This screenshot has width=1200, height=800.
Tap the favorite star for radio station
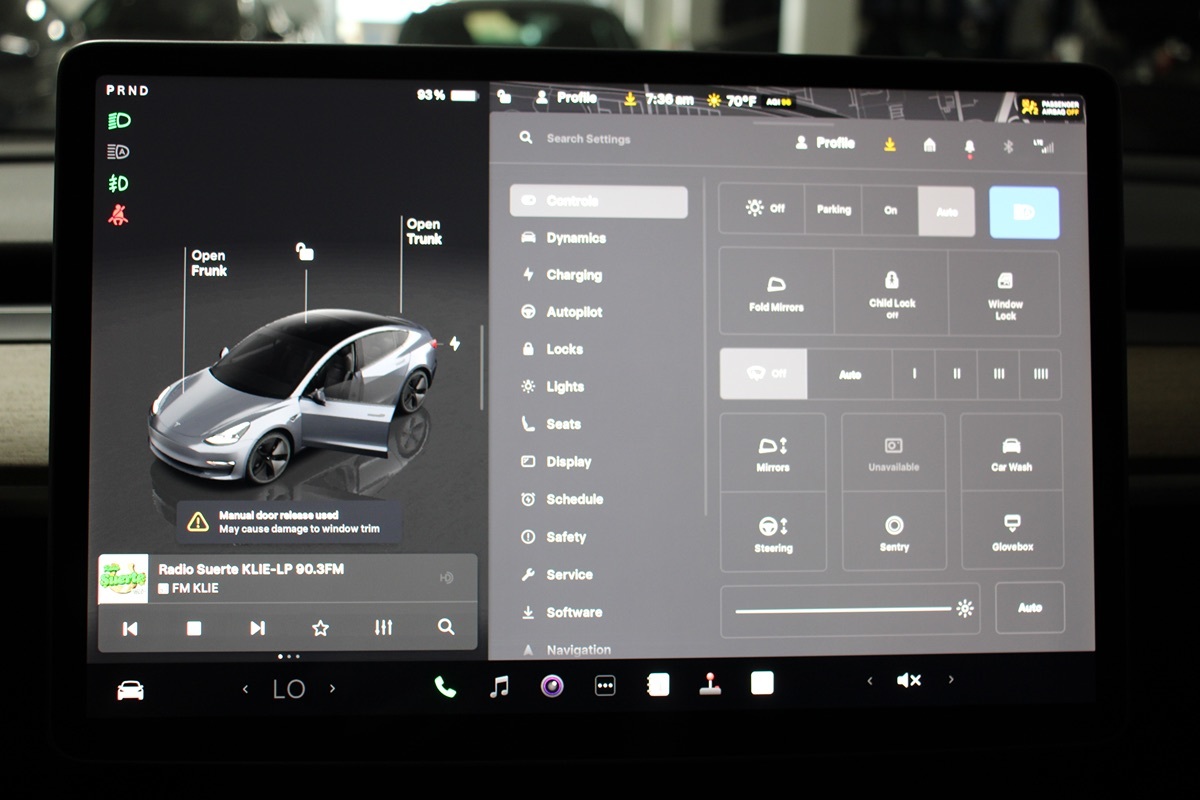(320, 628)
